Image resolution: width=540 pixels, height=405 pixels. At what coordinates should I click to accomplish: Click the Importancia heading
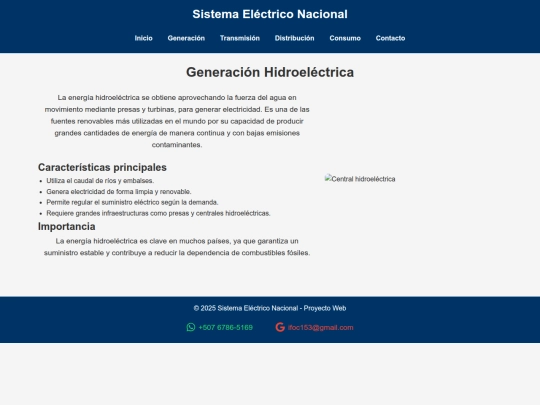point(66,227)
